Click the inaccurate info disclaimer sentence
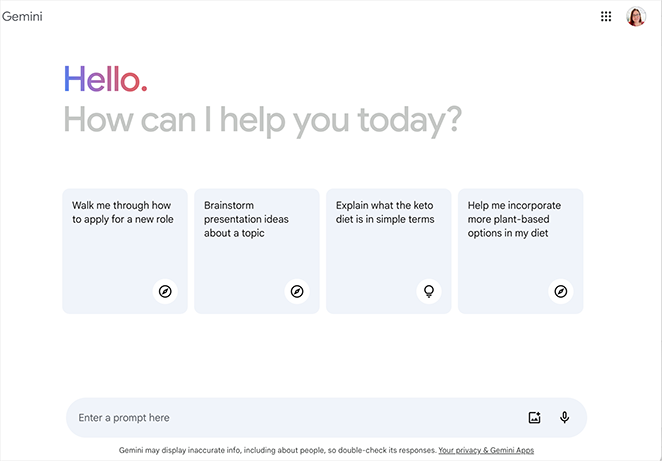The height and width of the screenshot is (461, 662). tap(276, 451)
